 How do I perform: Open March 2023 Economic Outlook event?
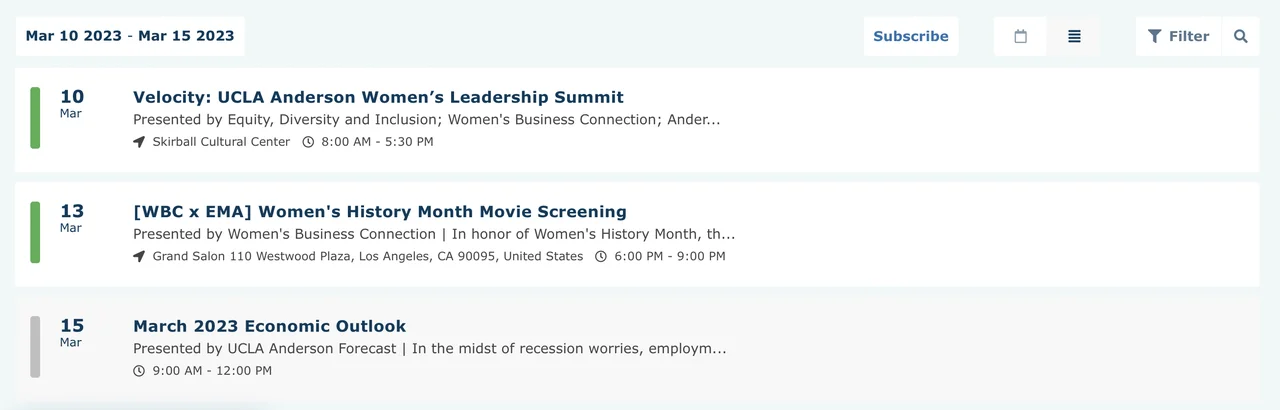pyautogui.click(x=269, y=326)
